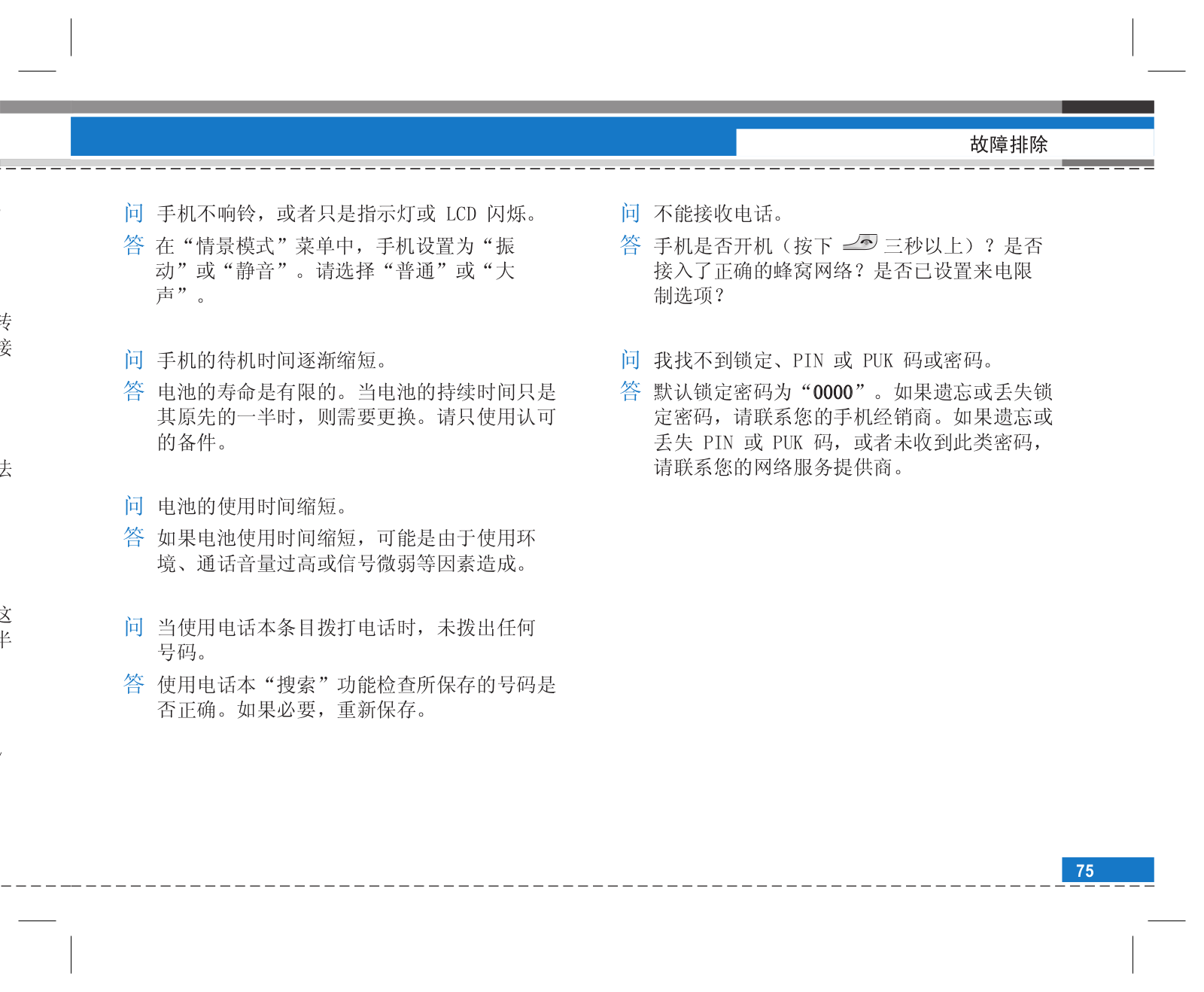
Task: Click the question 当使用电话本条目拨打电话时
Action: tap(346, 628)
